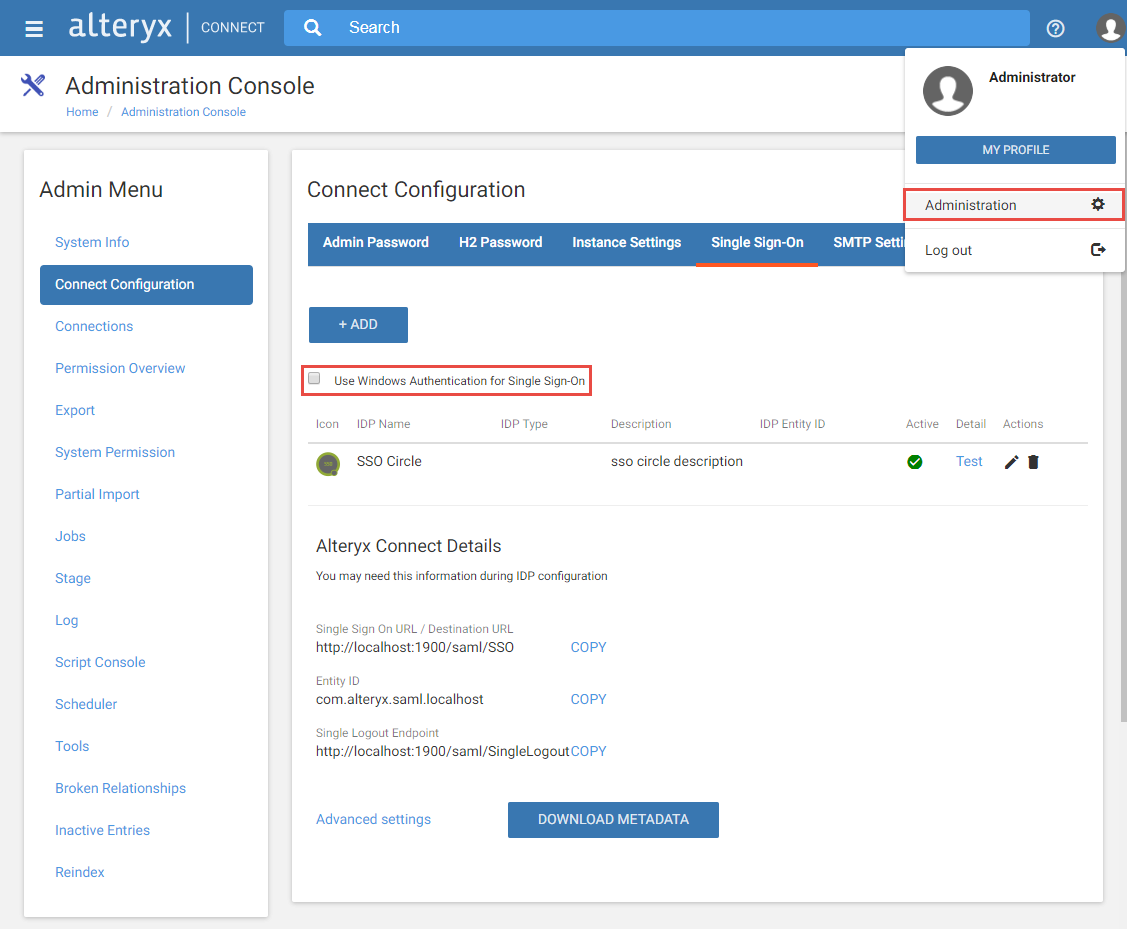Click the Log out arrow icon
This screenshot has width=1127, height=929.
(x=1098, y=250)
